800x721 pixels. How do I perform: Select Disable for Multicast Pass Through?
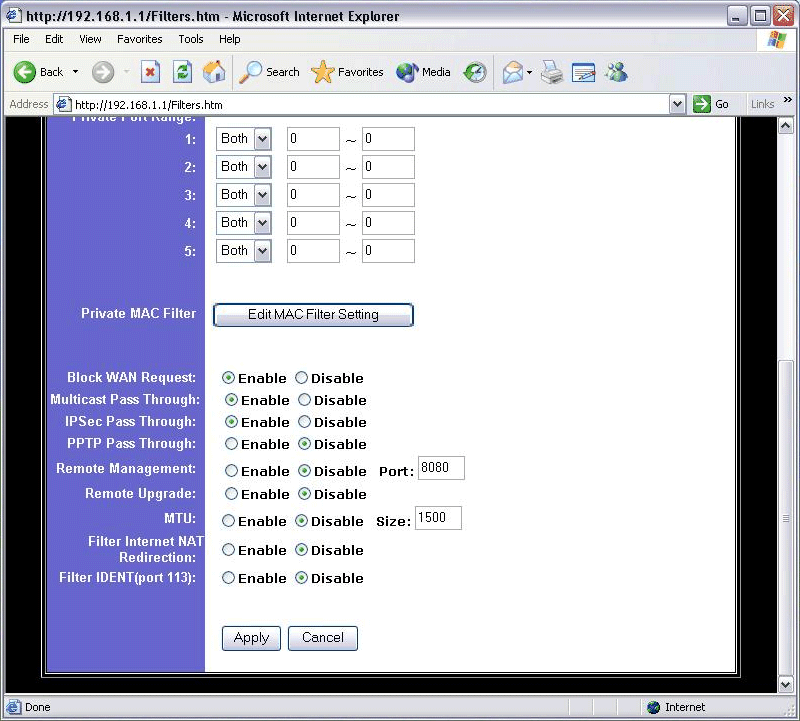305,400
